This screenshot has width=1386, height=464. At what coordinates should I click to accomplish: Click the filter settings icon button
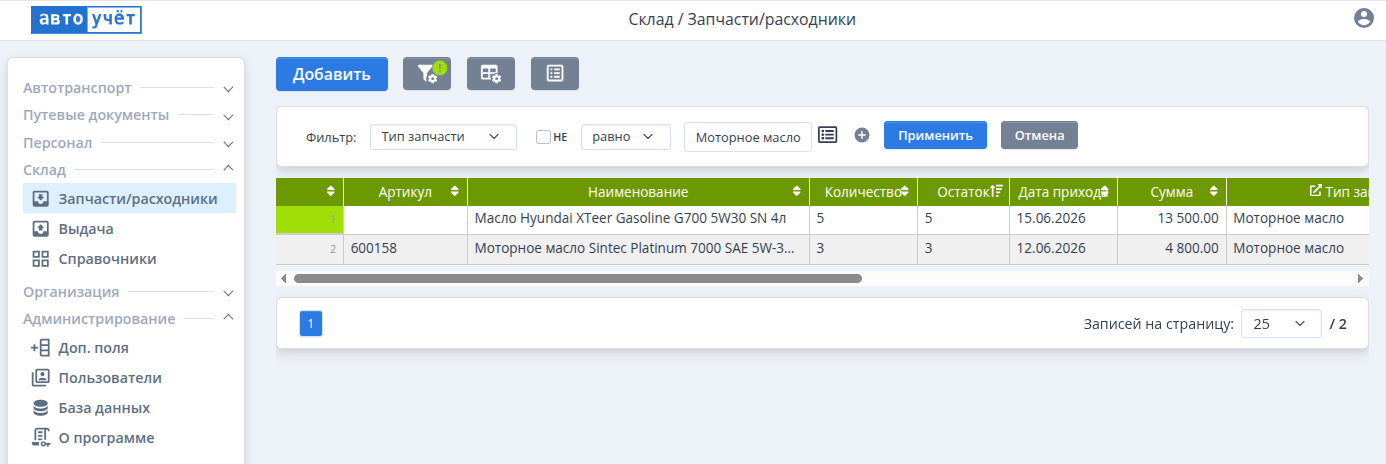pyautogui.click(x=427, y=73)
